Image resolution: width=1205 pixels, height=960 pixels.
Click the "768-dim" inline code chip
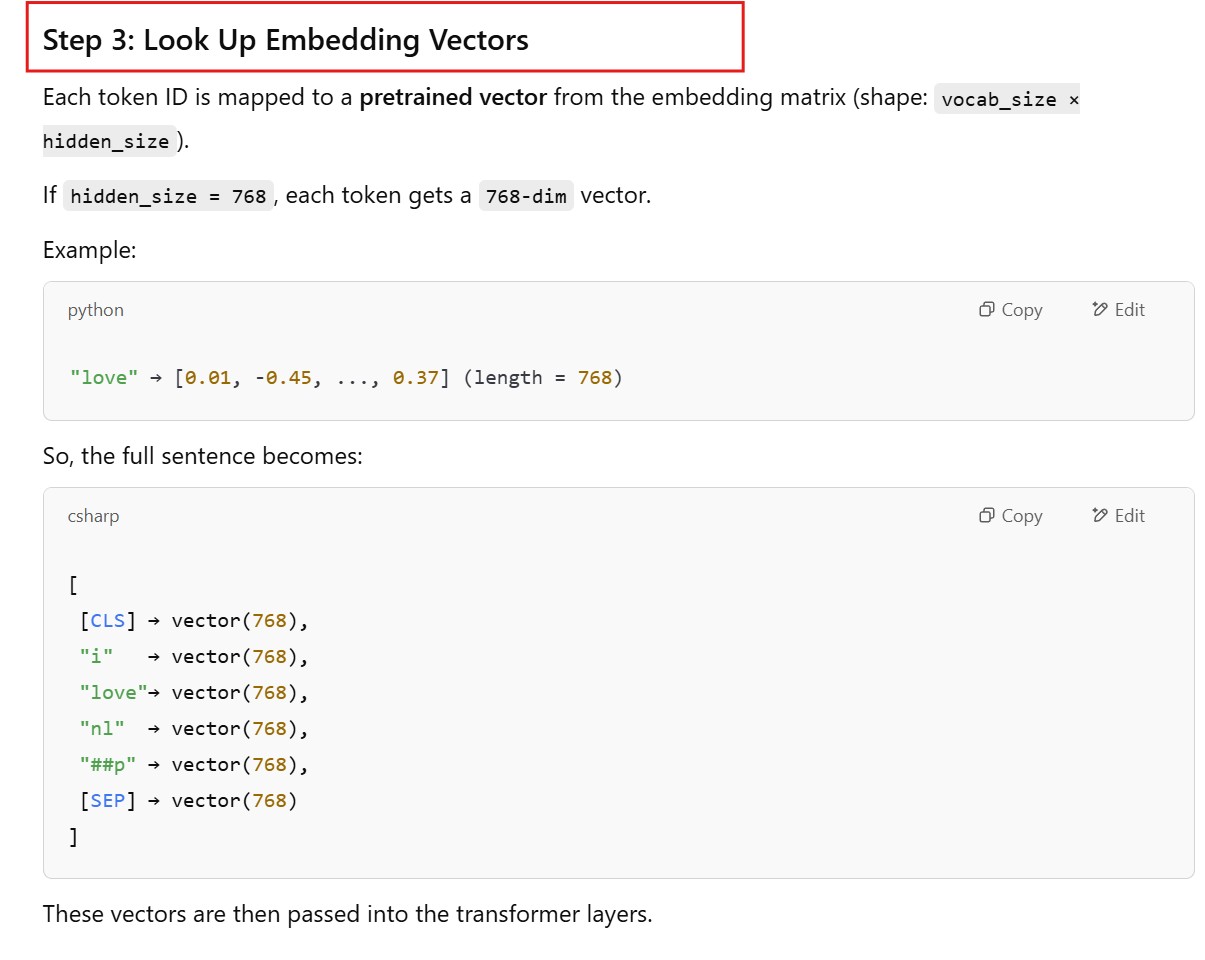pyautogui.click(x=526, y=196)
